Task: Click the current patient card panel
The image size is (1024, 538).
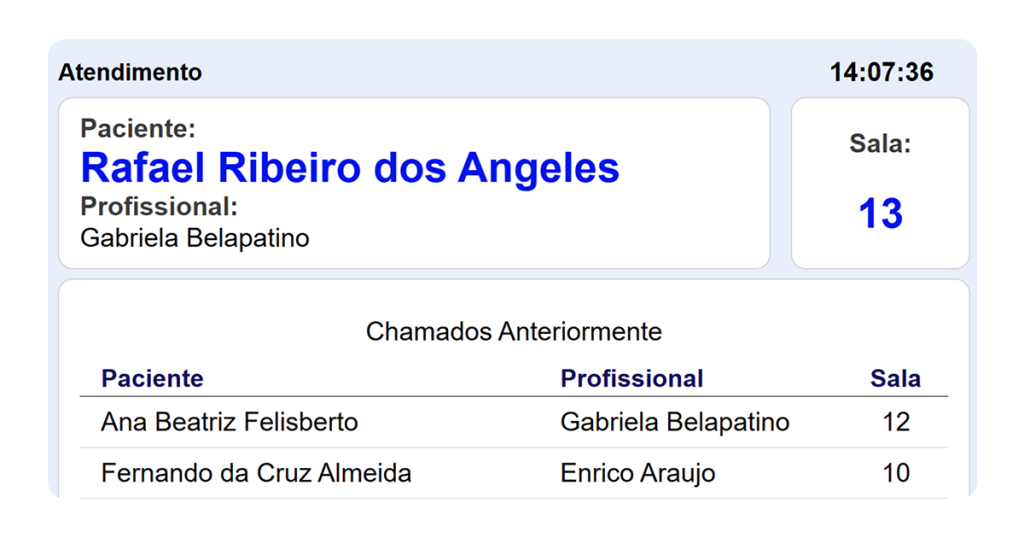Action: click(414, 183)
